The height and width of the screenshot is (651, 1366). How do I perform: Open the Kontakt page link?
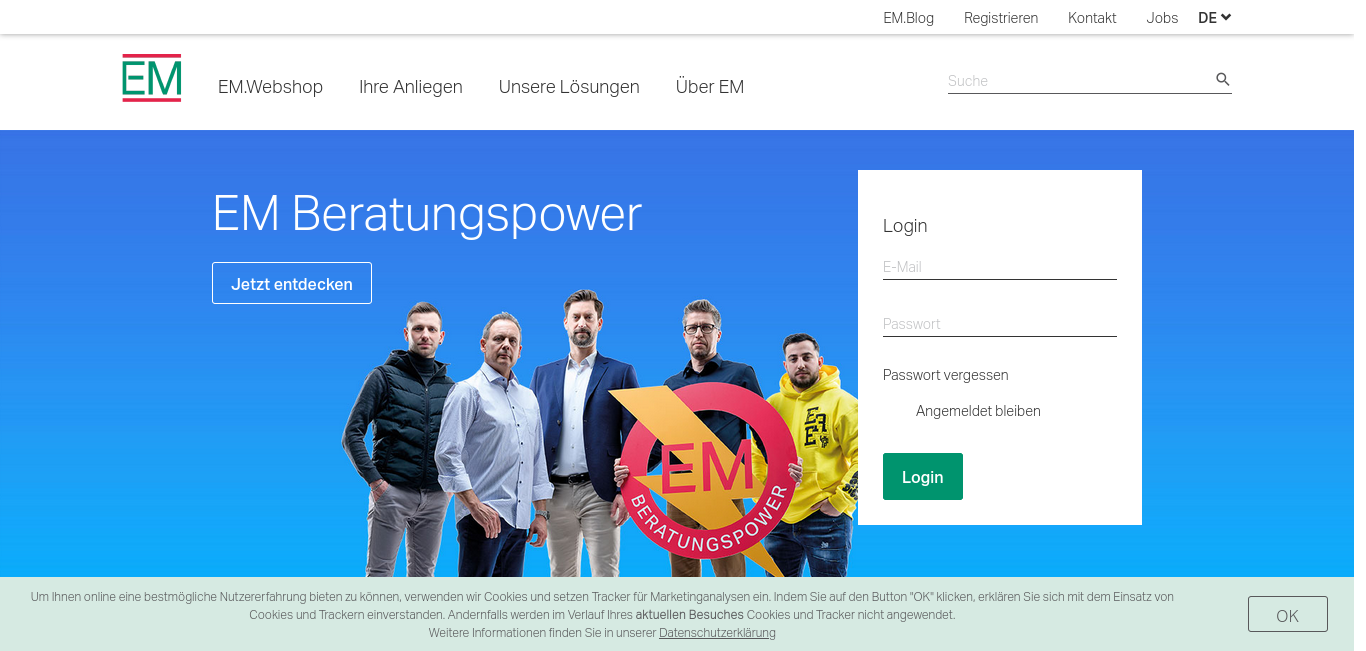1092,18
